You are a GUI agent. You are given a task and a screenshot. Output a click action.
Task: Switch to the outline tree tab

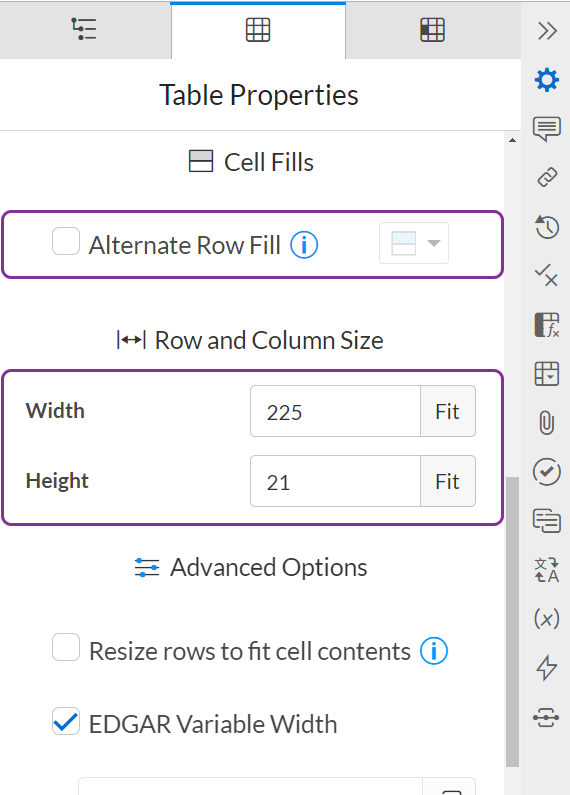click(x=85, y=30)
